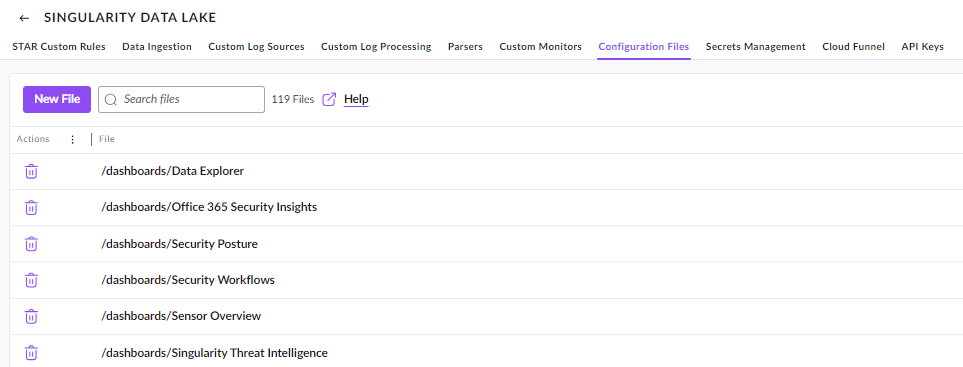Select the Configuration Files tab
The image size is (963, 367).
tap(644, 47)
